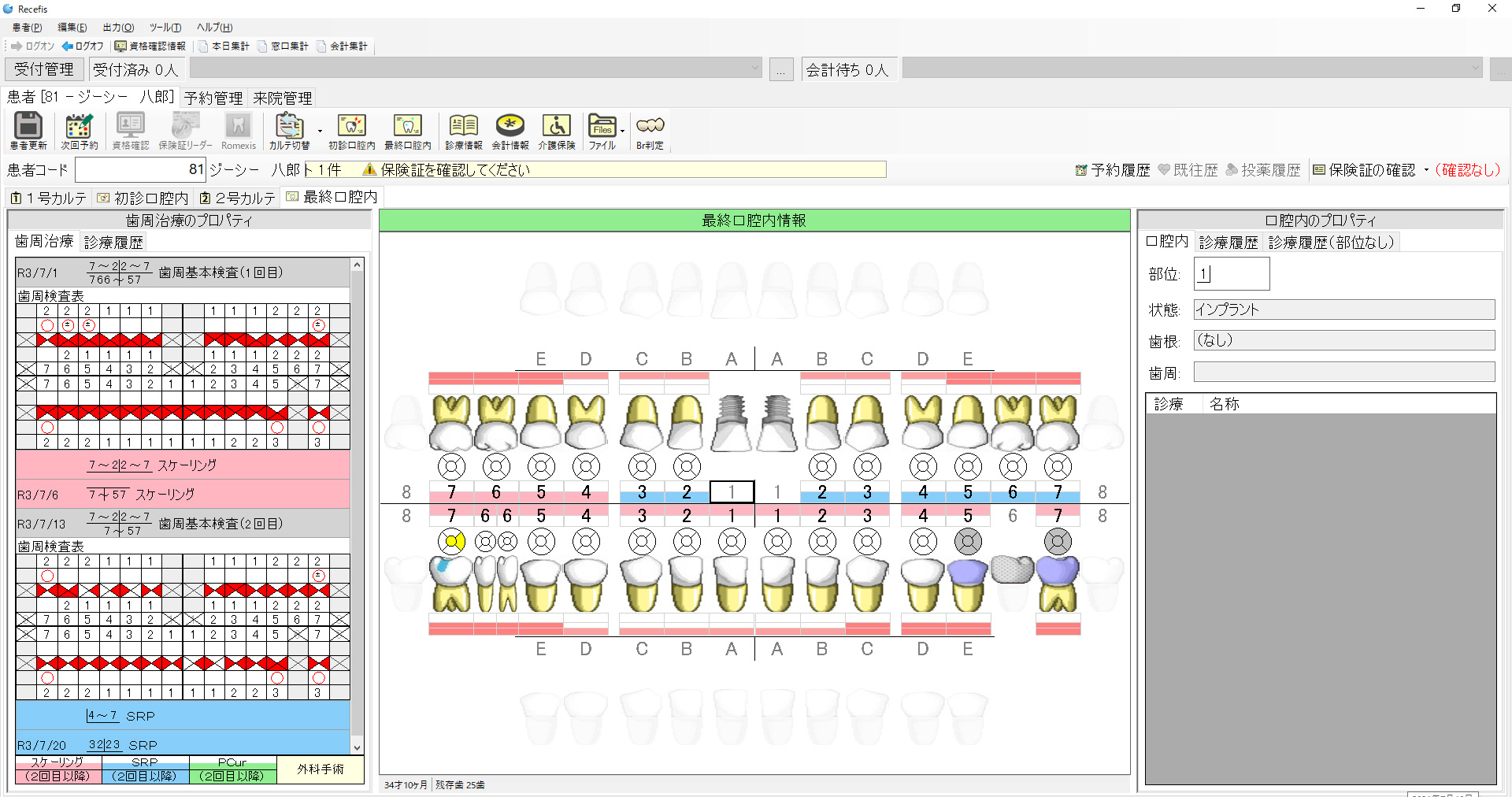The height and width of the screenshot is (797, 1512).
Task: Switch to the 来院管理 tab
Action: (283, 98)
